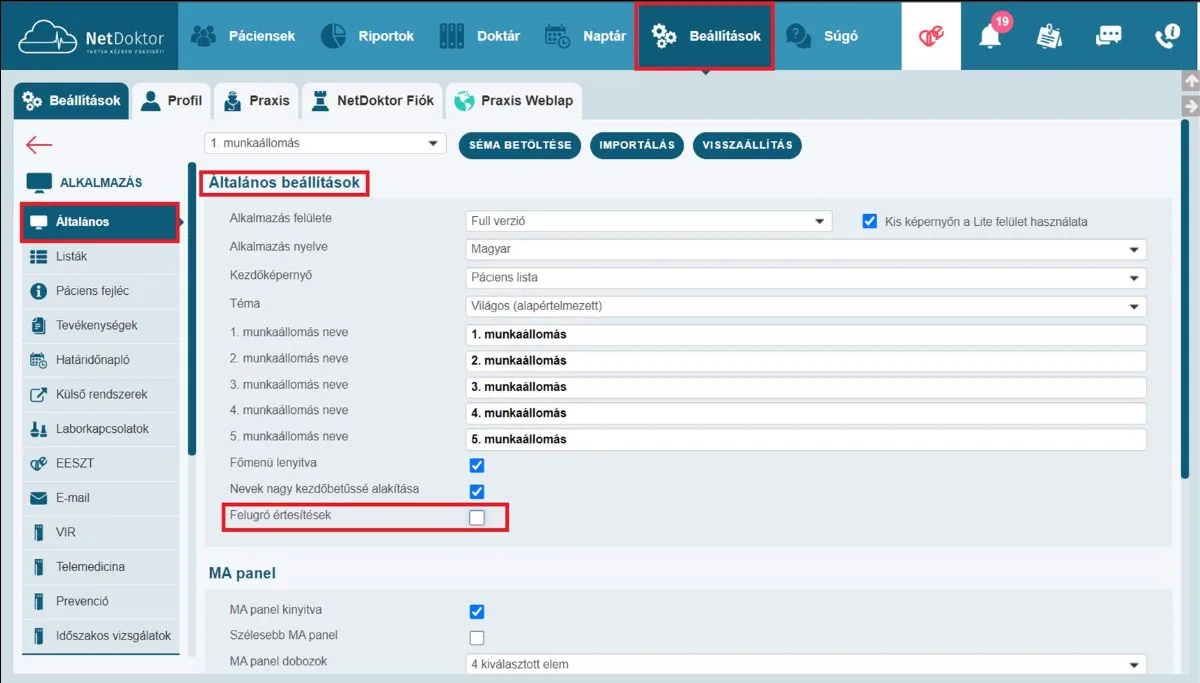Open the Páciensek main menu
Image resolution: width=1200 pixels, height=683 pixels.
click(243, 36)
